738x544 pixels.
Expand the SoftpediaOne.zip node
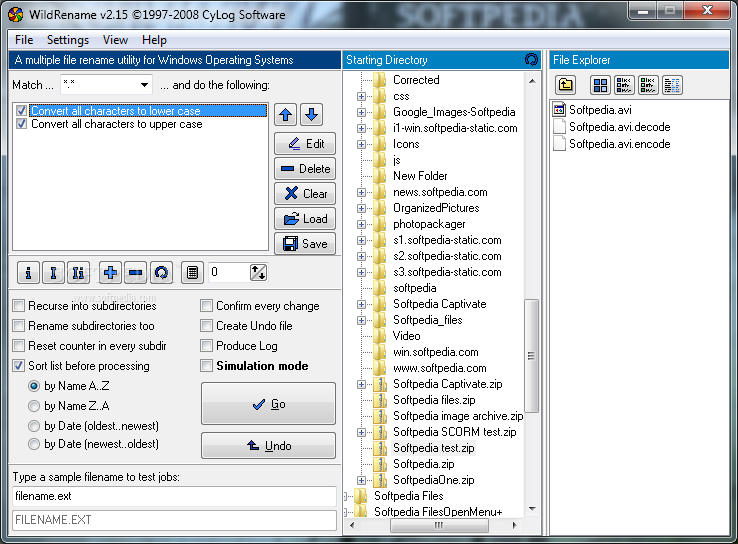pyautogui.click(x=361, y=480)
